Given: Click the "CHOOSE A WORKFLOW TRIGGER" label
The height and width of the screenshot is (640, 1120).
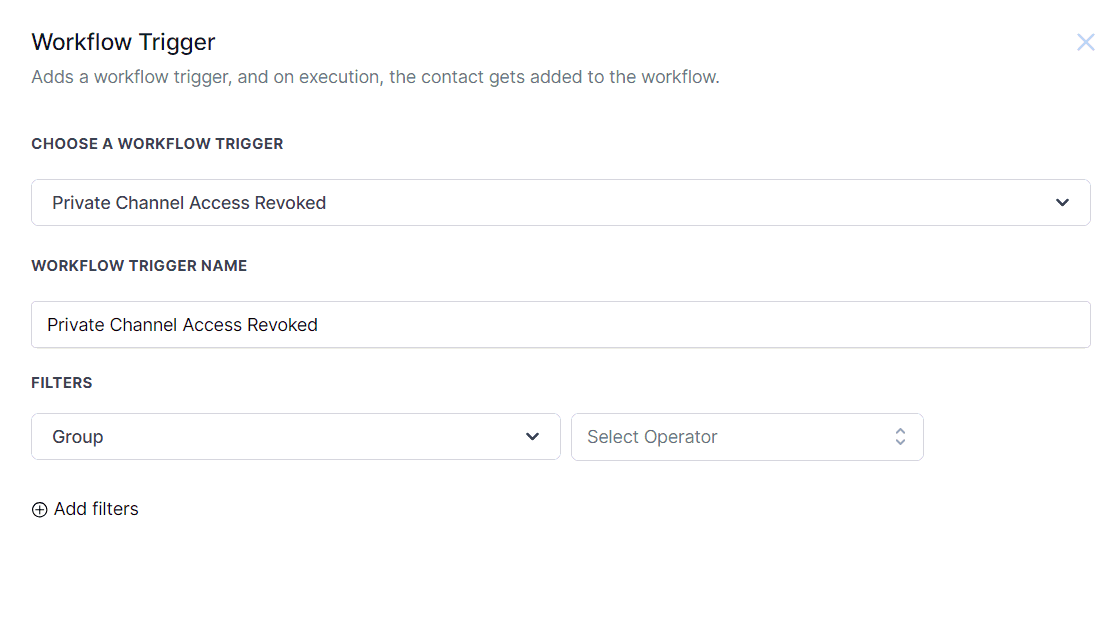Looking at the screenshot, I should 157,144.
